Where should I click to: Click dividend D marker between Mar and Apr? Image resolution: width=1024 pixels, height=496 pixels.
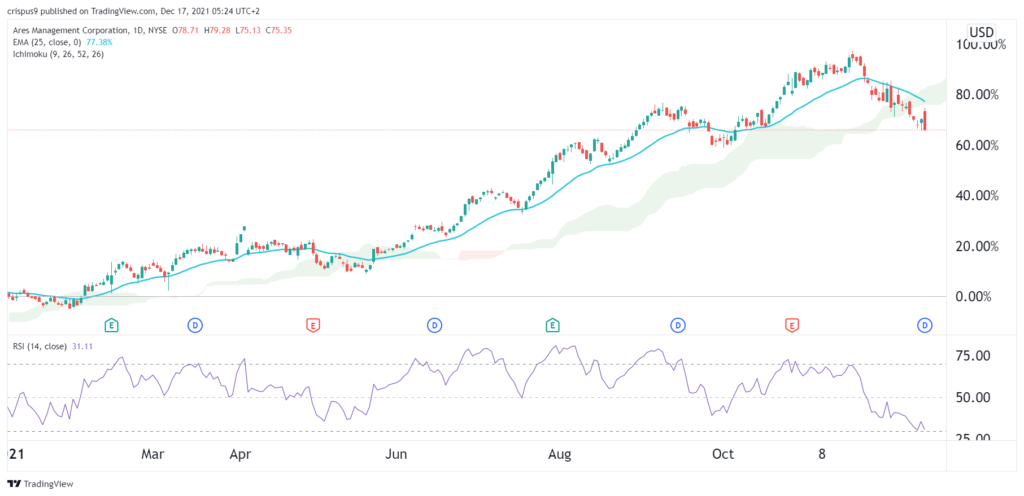pyautogui.click(x=195, y=324)
